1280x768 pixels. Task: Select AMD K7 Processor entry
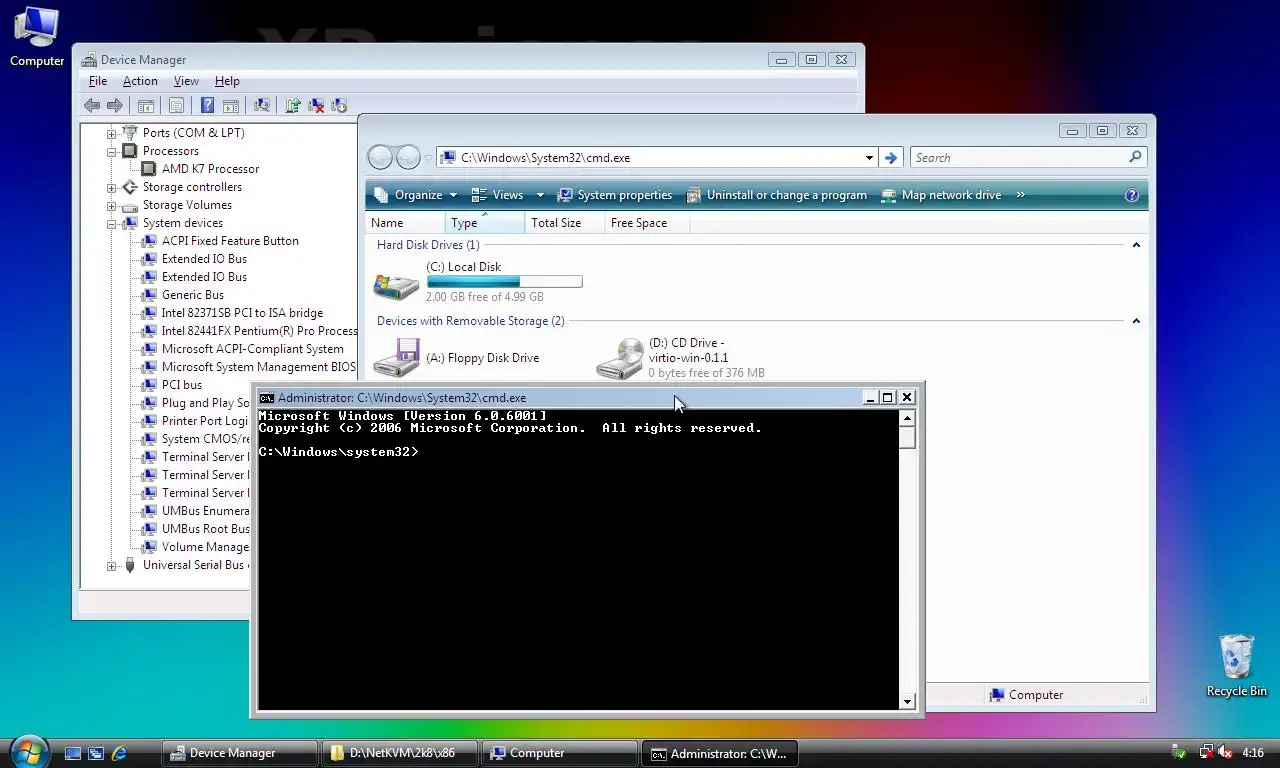[x=210, y=169]
